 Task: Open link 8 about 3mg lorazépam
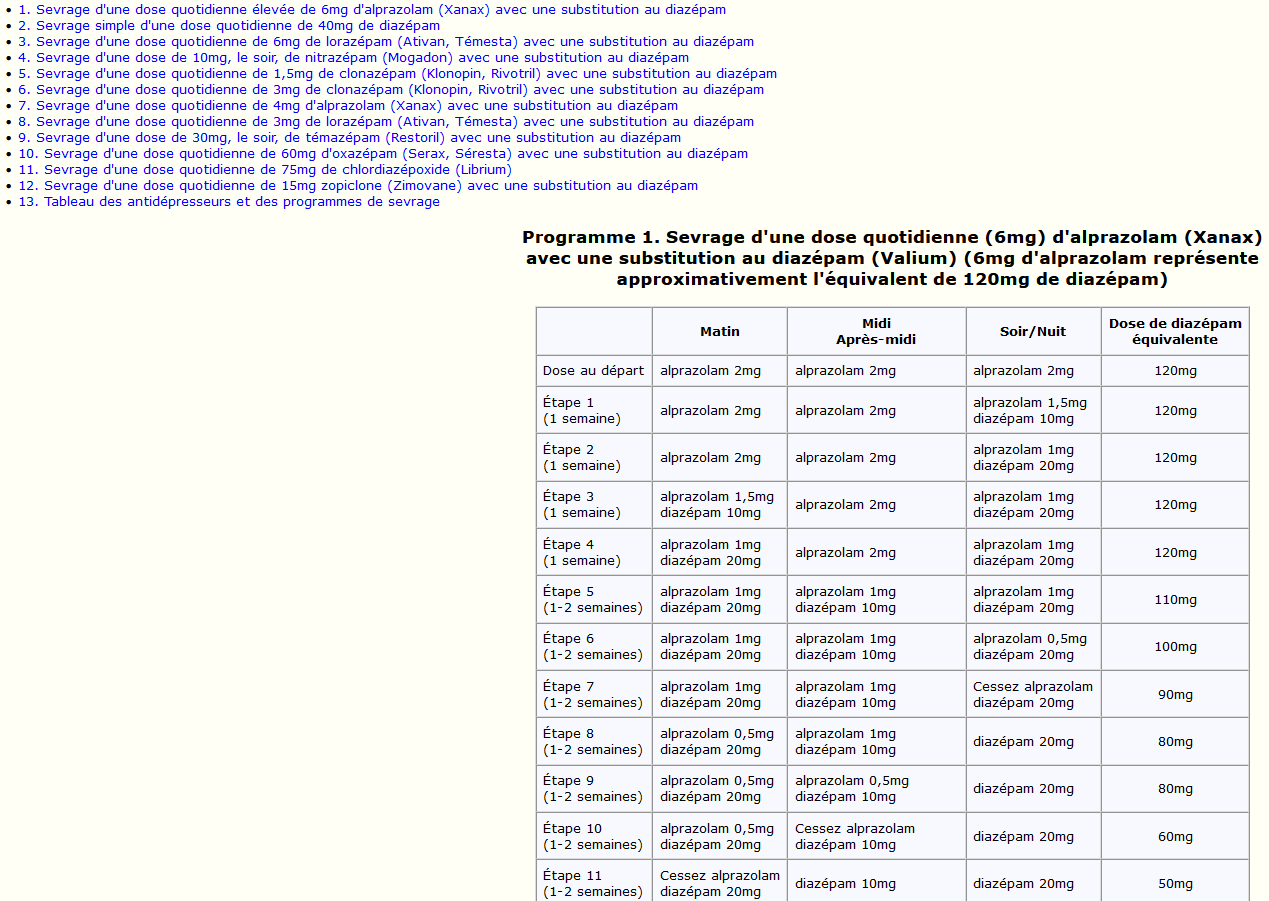click(x=386, y=122)
